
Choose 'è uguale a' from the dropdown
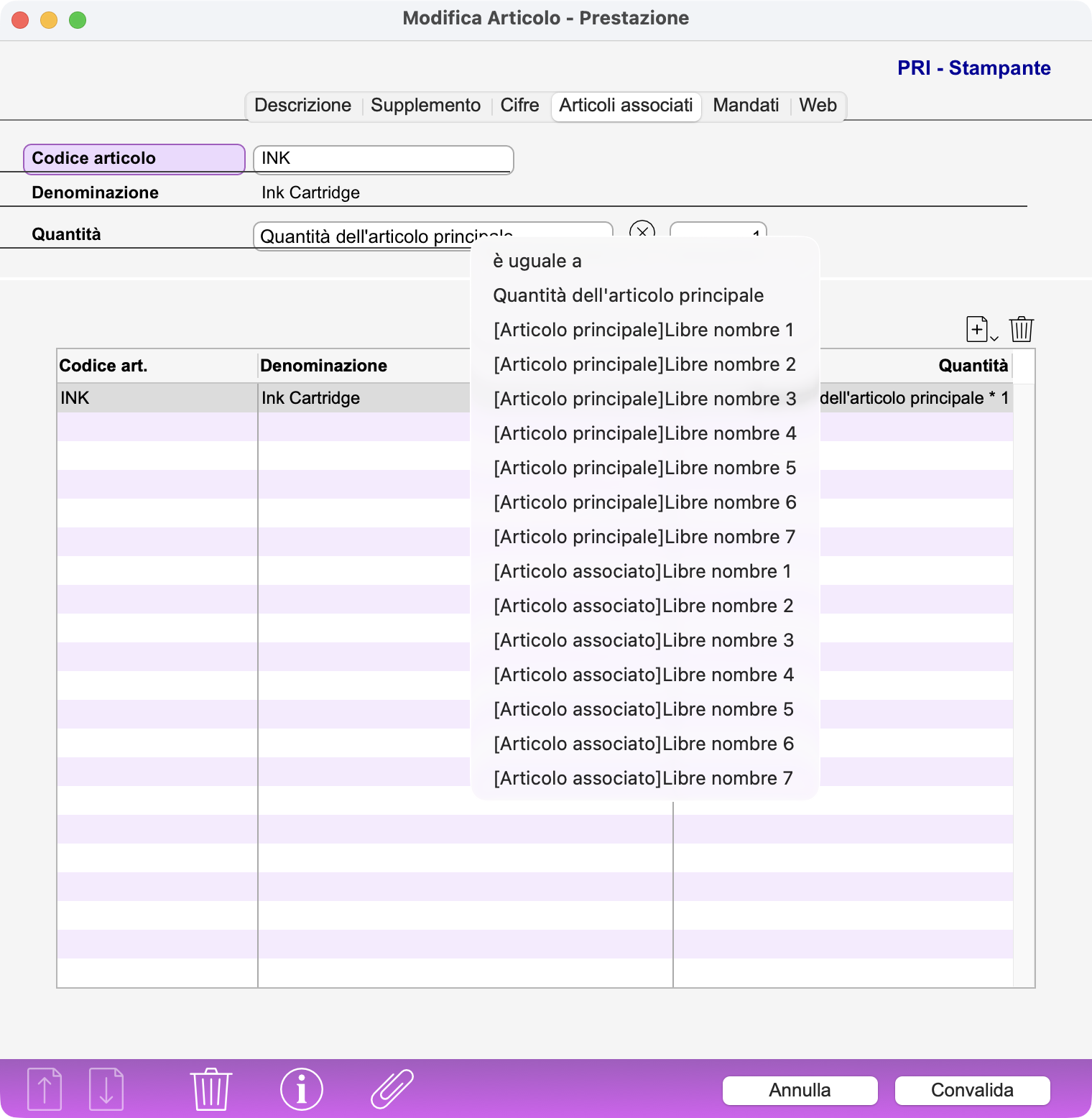645,261
